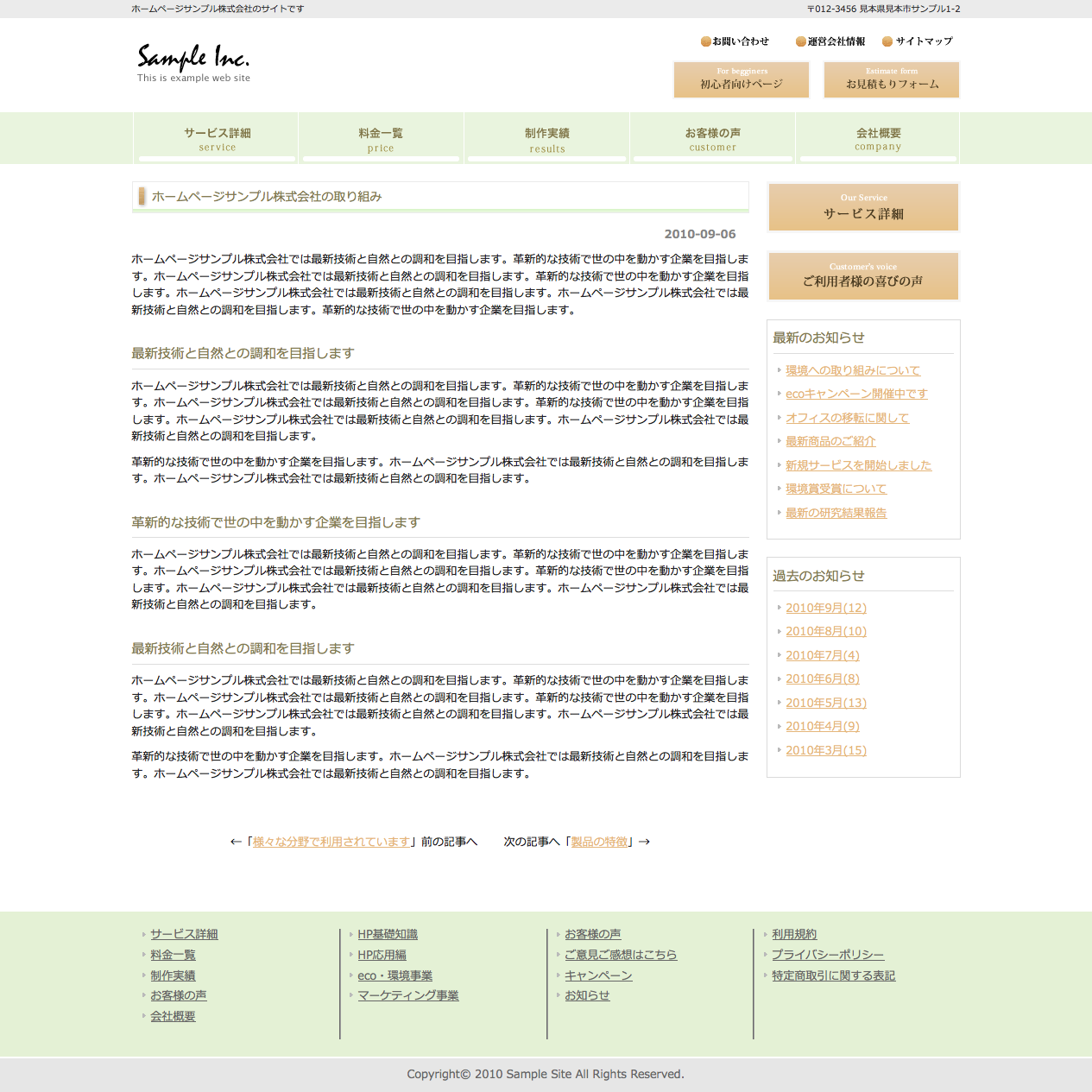Select the サービス詳細 service nav tab
1092x1092 pixels.
pyautogui.click(x=217, y=138)
